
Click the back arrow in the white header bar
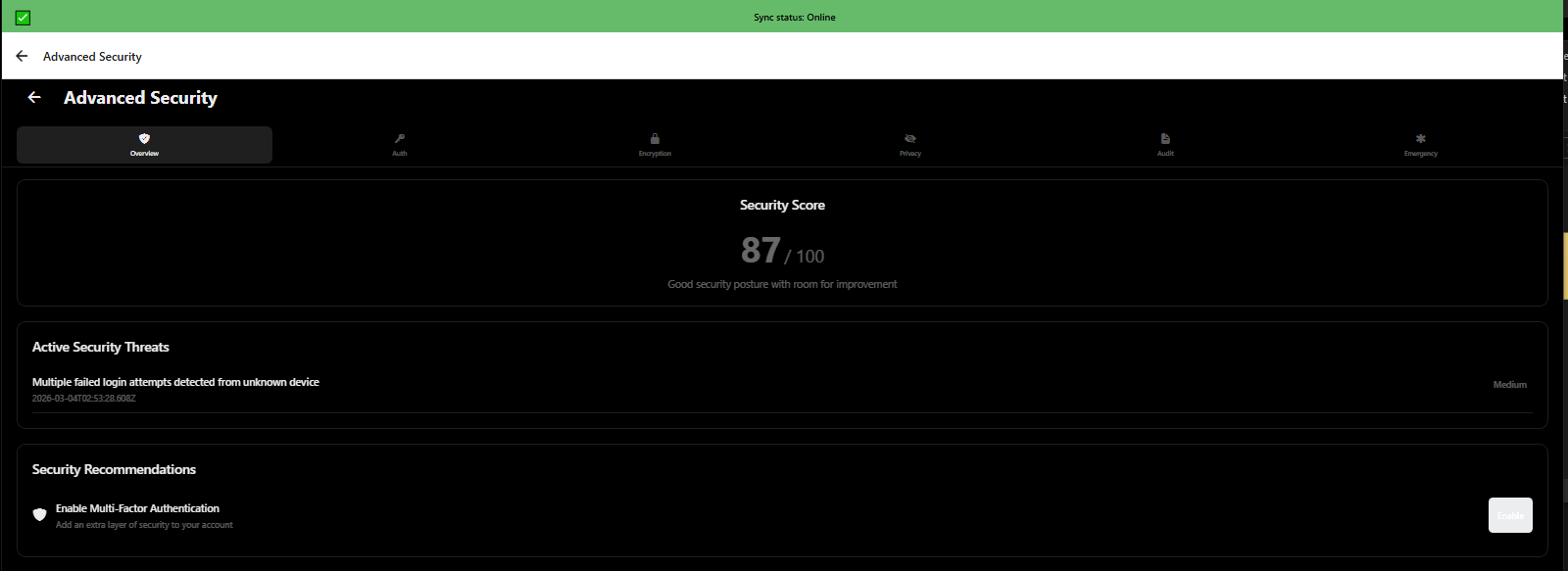[x=22, y=56]
